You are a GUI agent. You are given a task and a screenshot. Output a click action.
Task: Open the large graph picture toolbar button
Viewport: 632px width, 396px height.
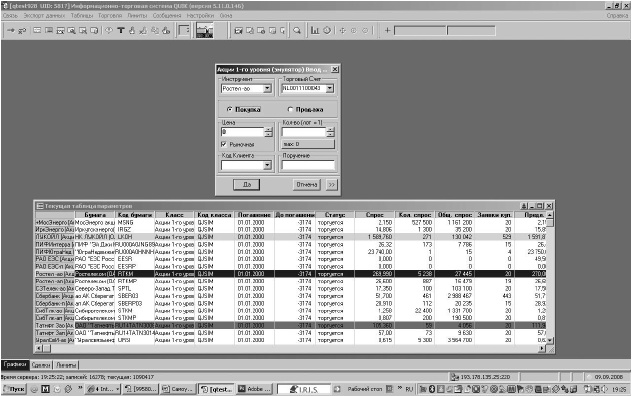click(x=205, y=31)
